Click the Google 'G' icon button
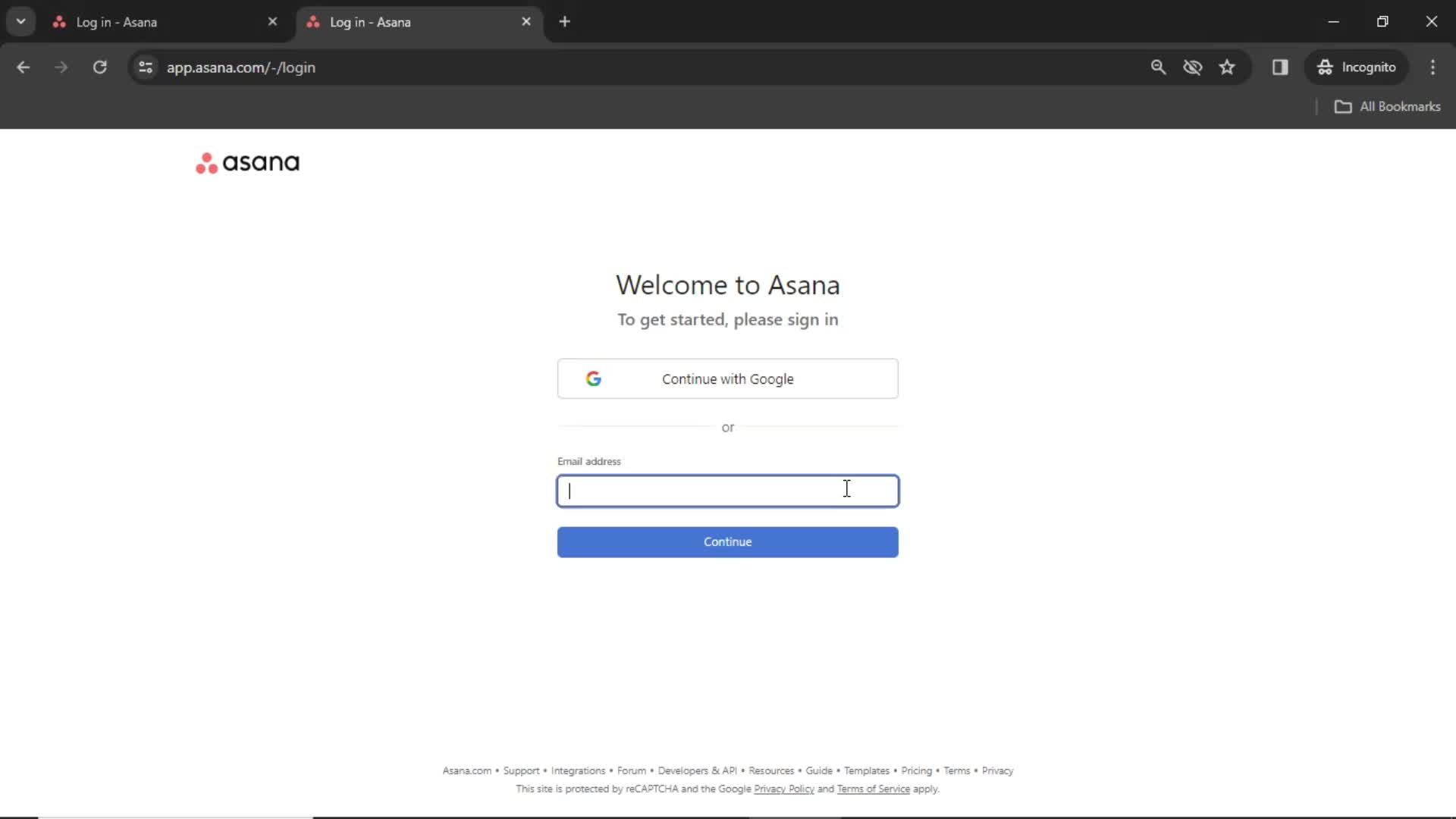 coord(593,378)
